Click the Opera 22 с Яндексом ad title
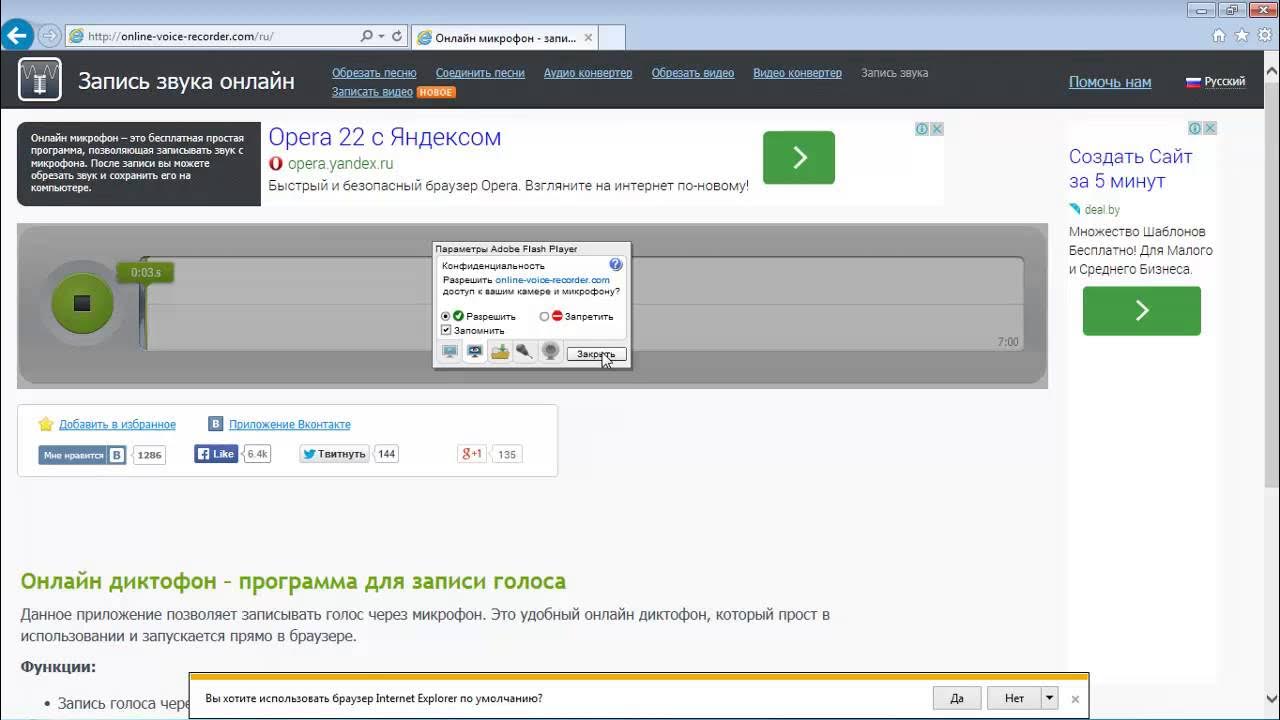1280x720 pixels. coord(385,137)
